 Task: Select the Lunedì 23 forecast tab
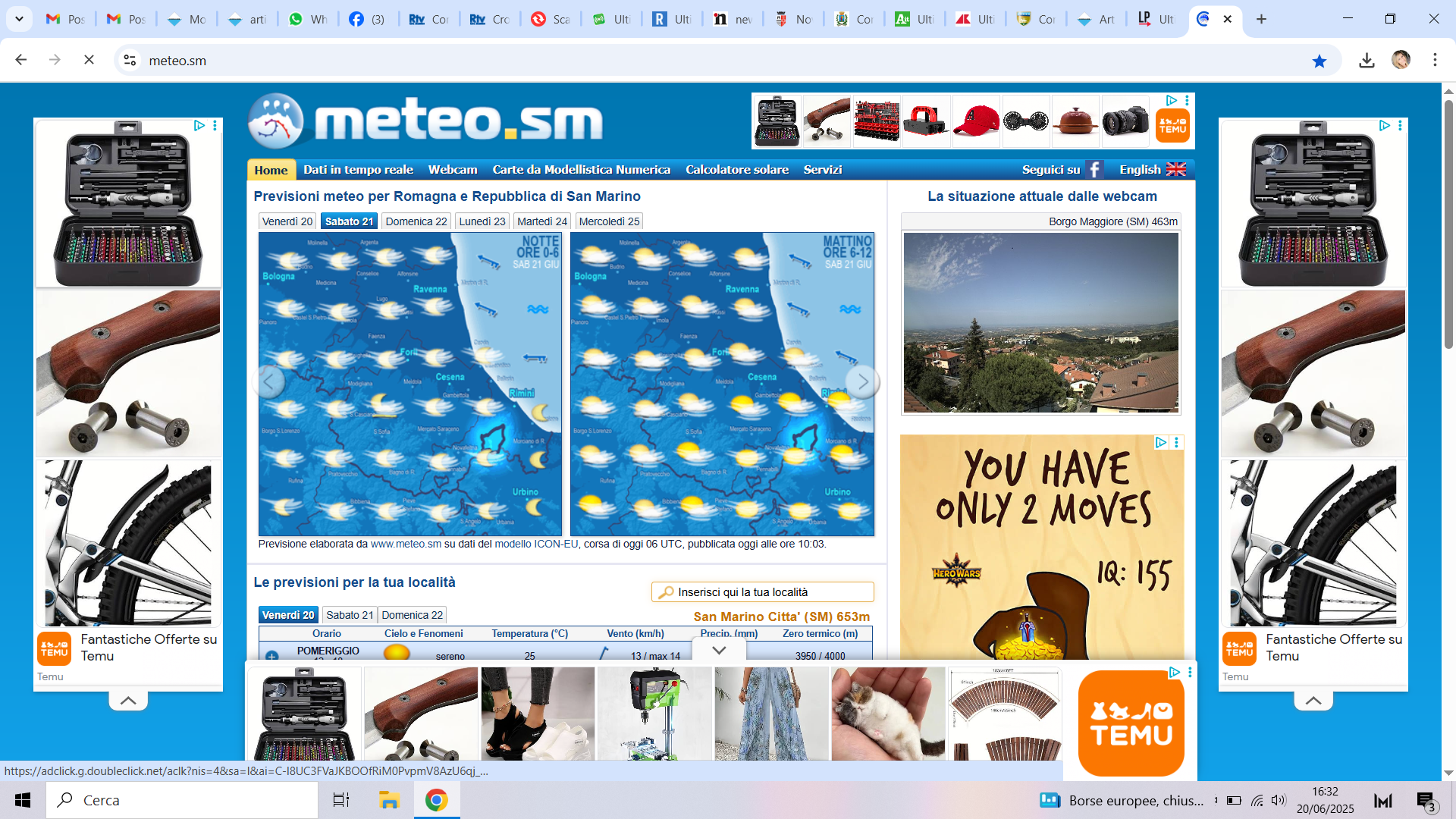[x=482, y=221]
